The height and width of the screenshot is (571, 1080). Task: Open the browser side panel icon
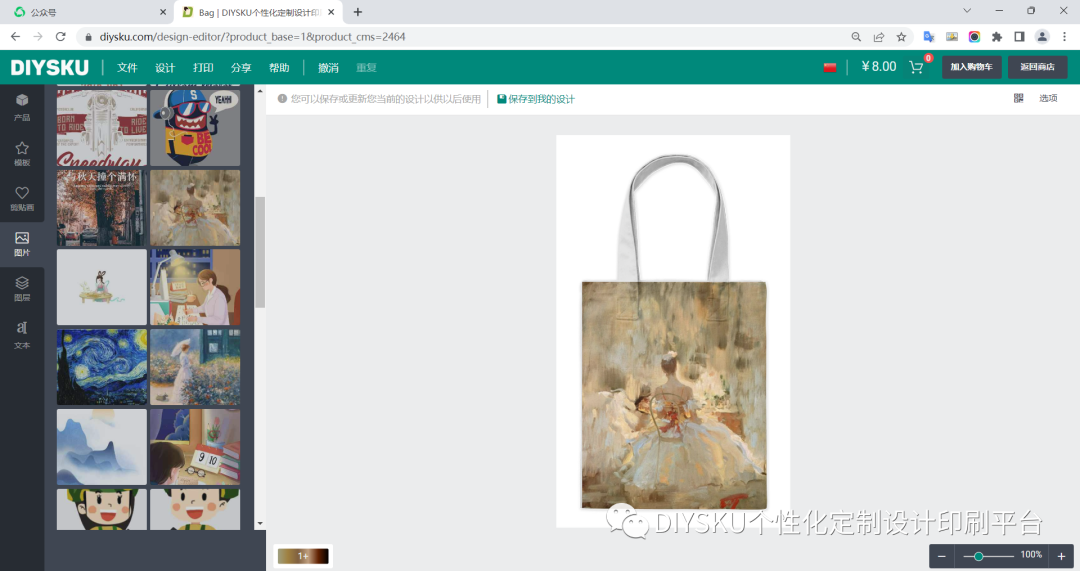coord(1019,37)
